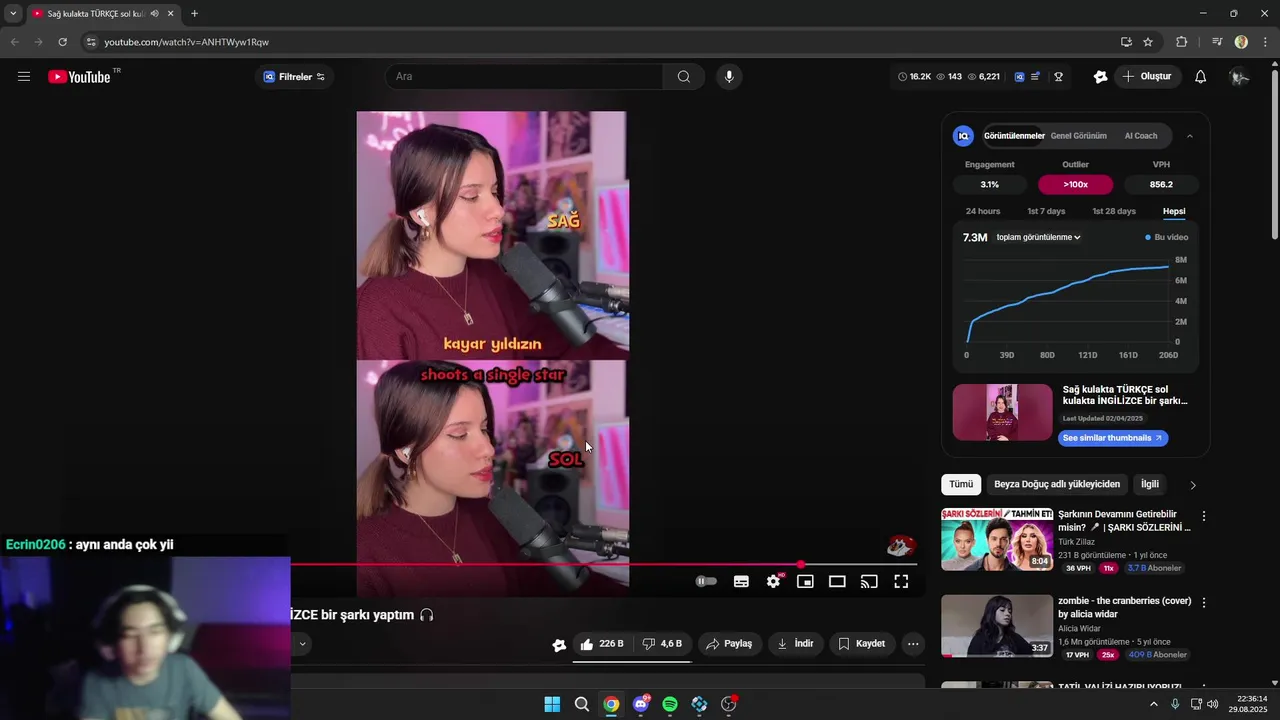Cast video to a TV
This screenshot has width=1280, height=720.
869,582
